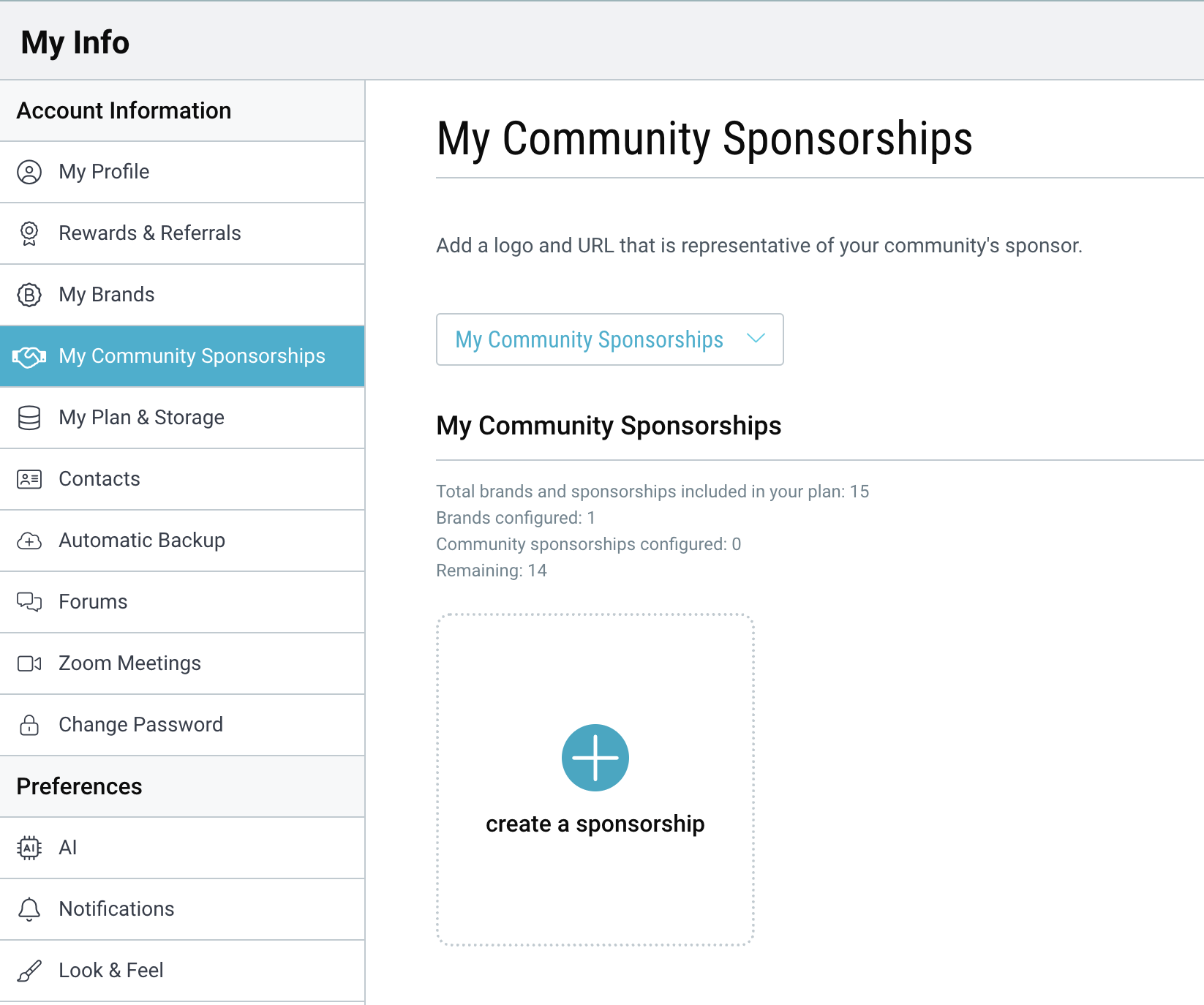1204x1005 pixels.
Task: Click the Contacts card icon
Action: point(29,479)
